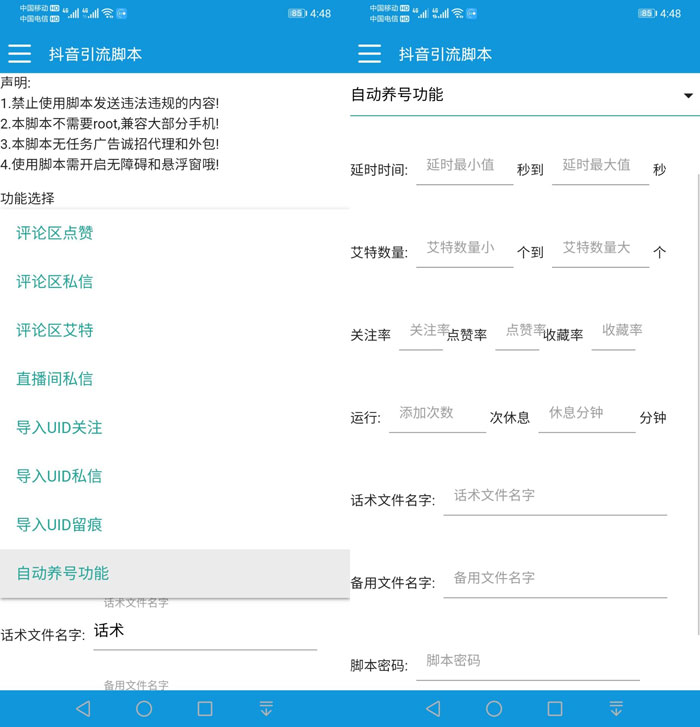This screenshot has height=727, width=700.
Task: Tap recent apps square on right screen
Action: click(x=555, y=708)
